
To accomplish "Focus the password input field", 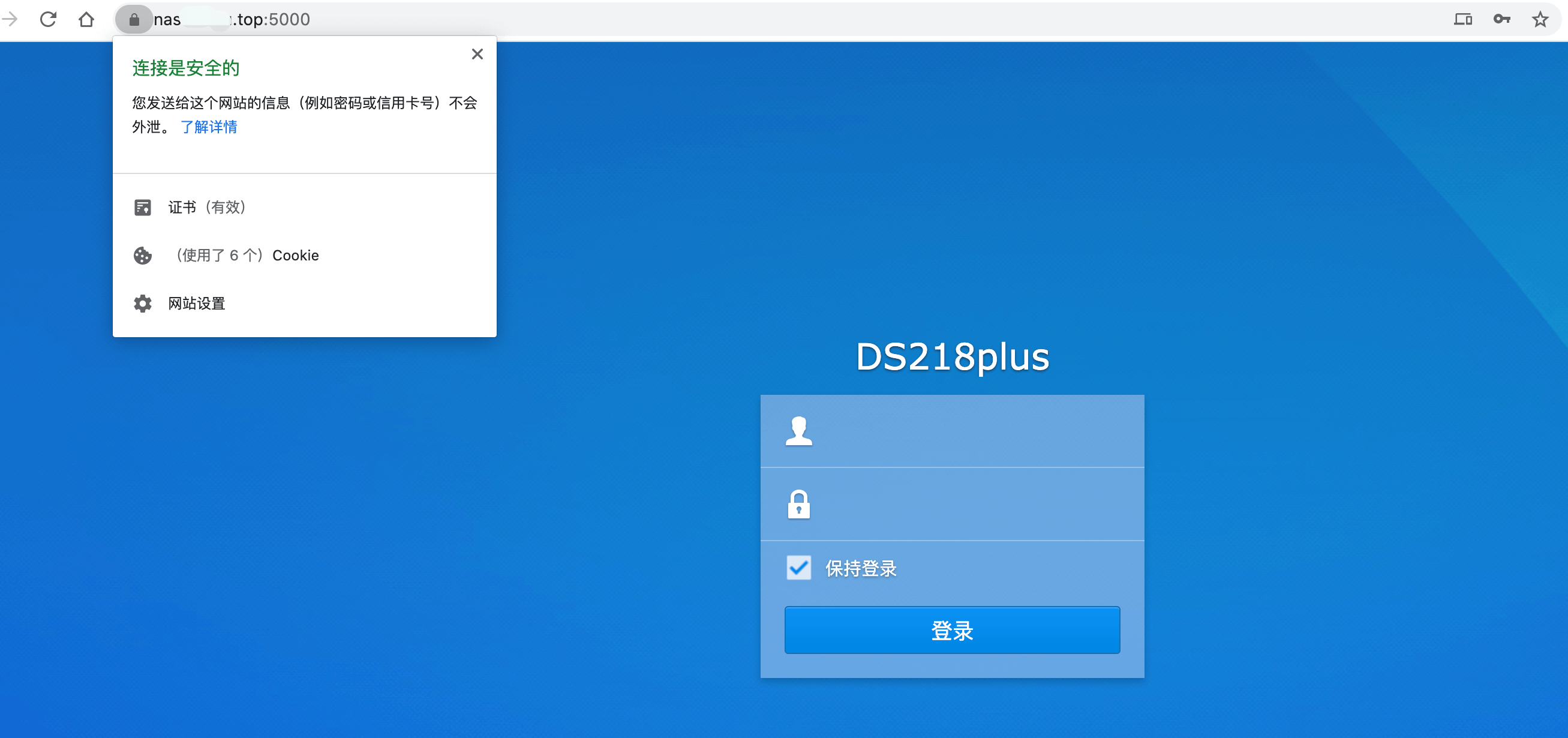I will (952, 504).
